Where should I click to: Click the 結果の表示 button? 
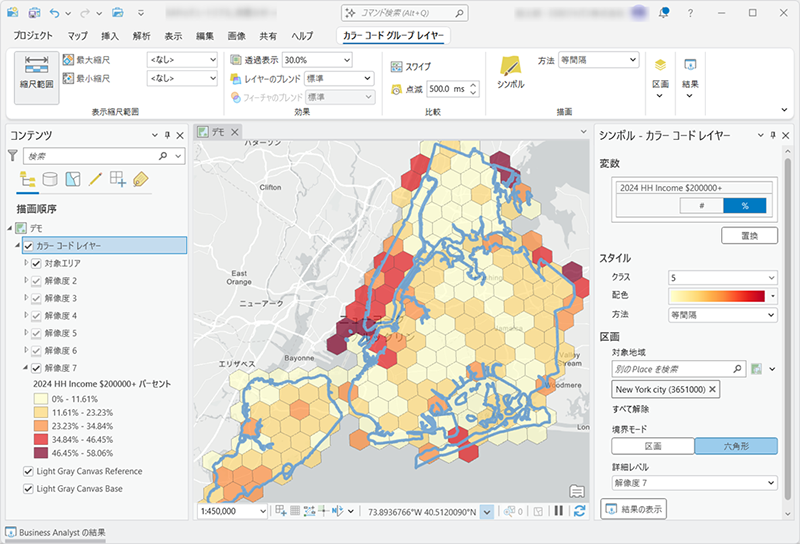click(634, 509)
